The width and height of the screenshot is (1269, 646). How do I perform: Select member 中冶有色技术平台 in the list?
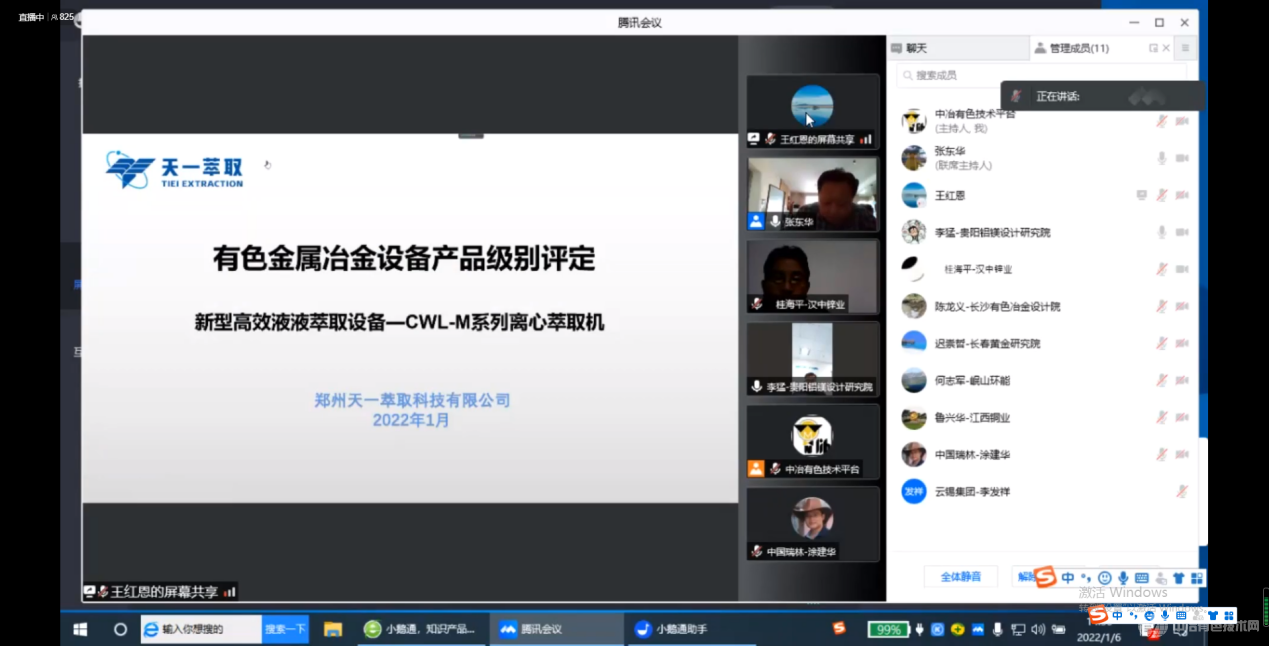click(x=1043, y=121)
